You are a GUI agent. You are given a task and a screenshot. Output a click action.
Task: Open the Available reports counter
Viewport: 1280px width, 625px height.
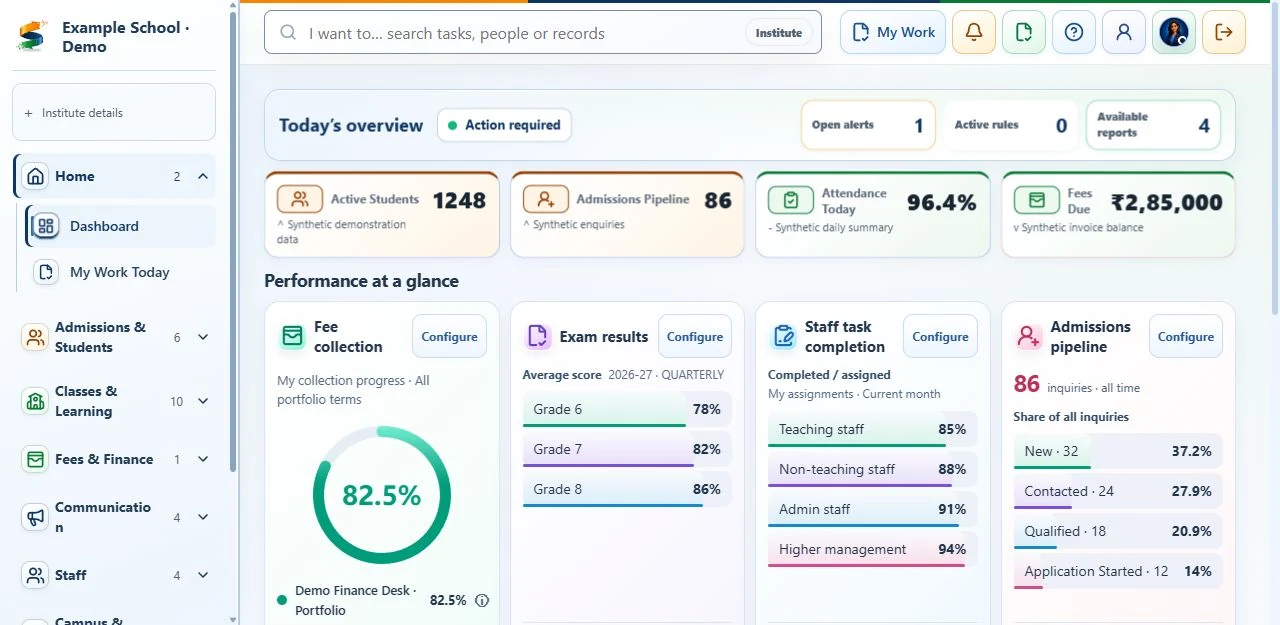[x=1154, y=125]
